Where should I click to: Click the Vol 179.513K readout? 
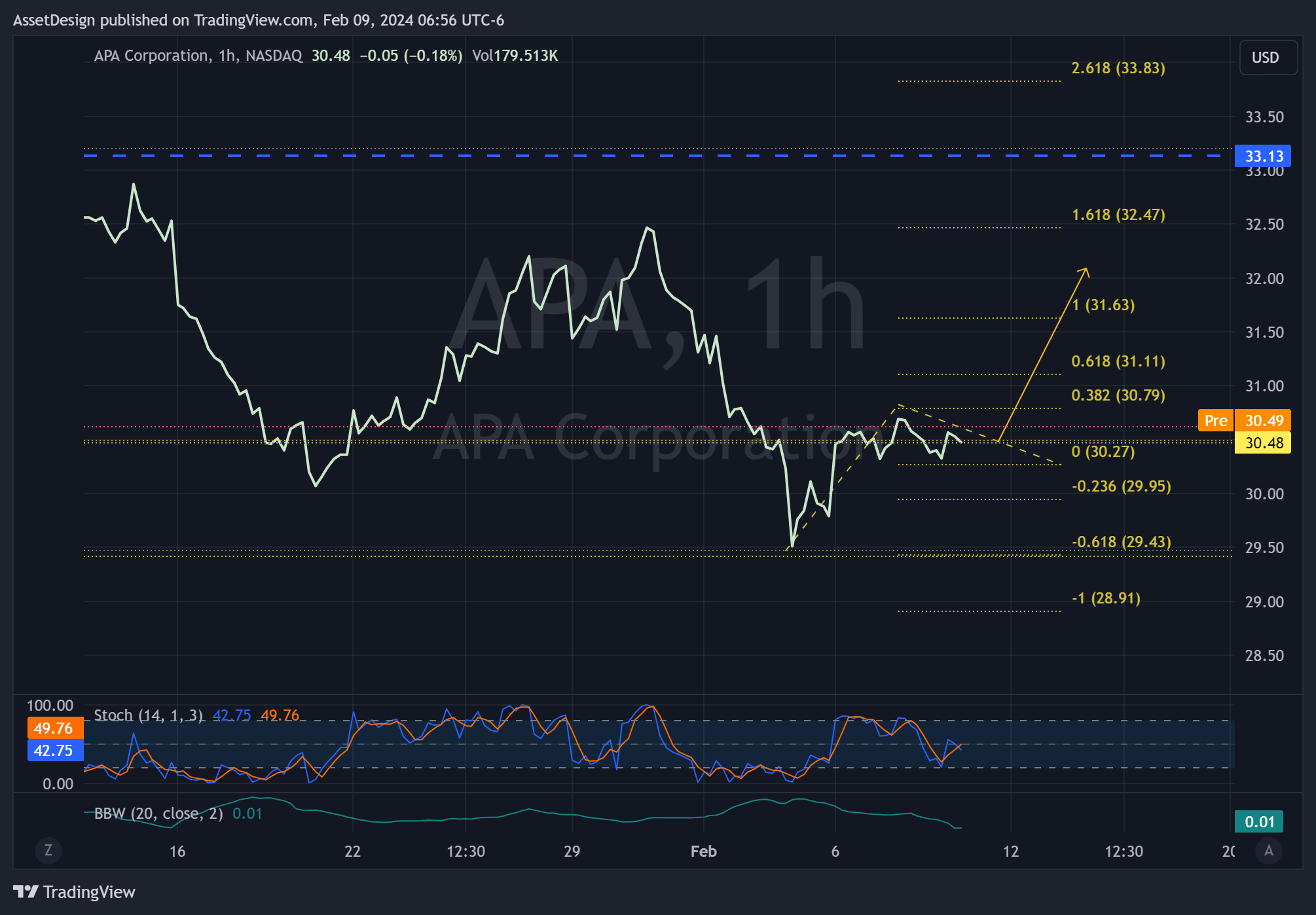515,56
